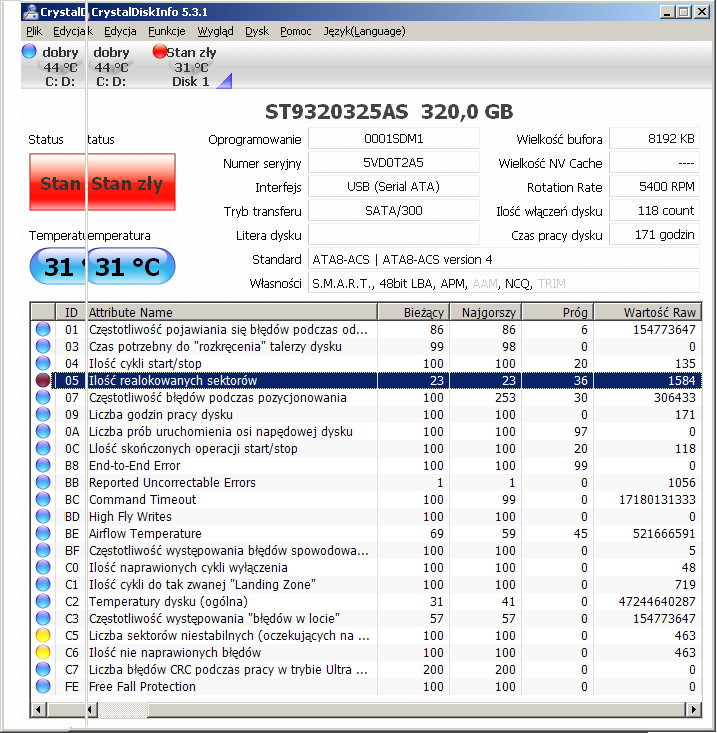Click the status circle of Free Fall Protection
Viewport: 717px width, 733px height.
point(43,686)
